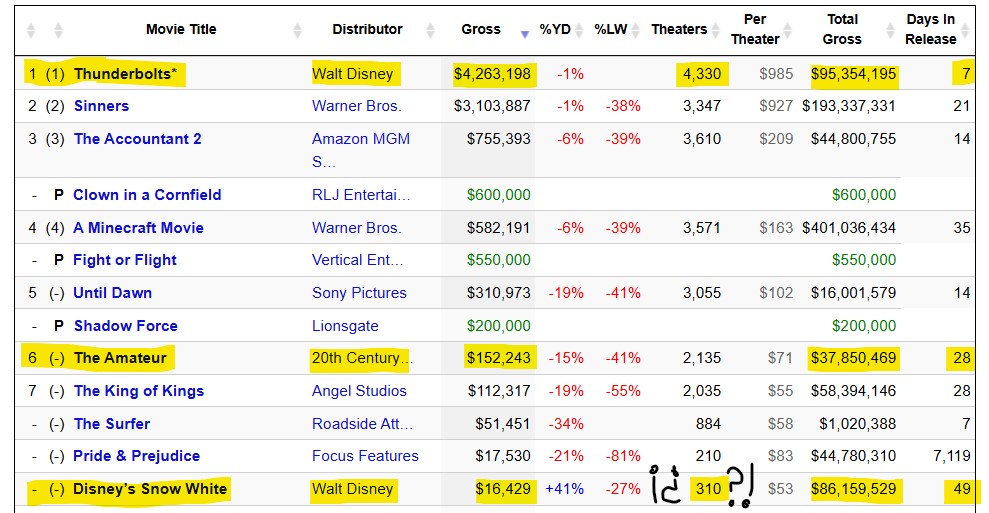
Task: Click Thunderbolts* gross value $4,263,198
Action: pos(492,74)
